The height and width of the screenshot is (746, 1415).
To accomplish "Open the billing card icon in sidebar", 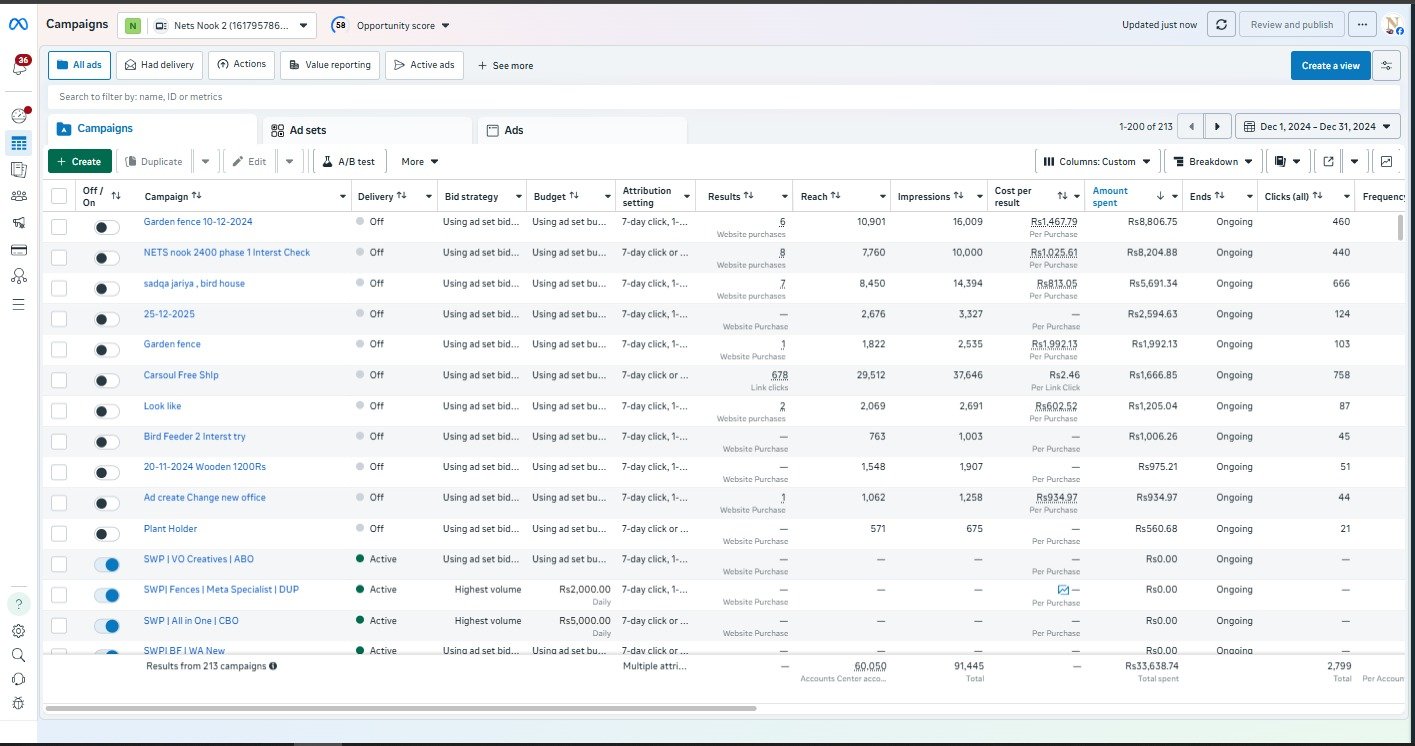I will pyautogui.click(x=19, y=249).
